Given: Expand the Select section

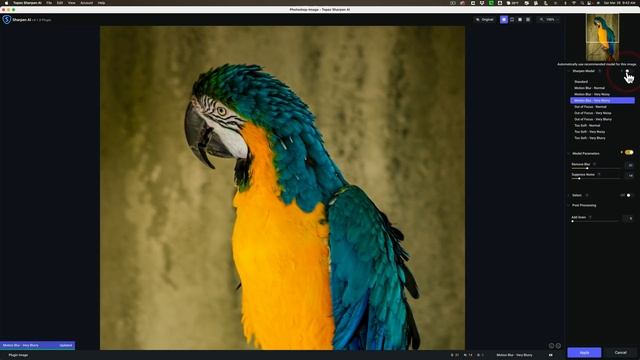Looking at the screenshot, I should click(x=569, y=196).
